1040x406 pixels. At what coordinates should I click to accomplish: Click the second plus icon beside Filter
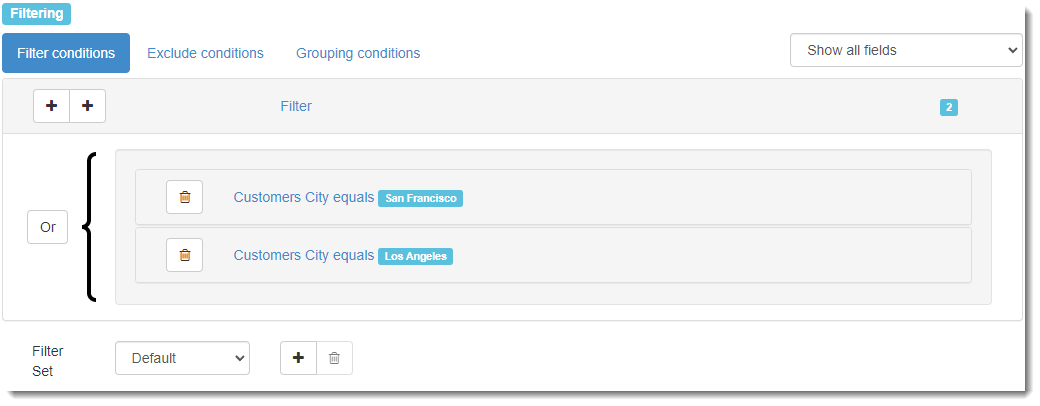pyautogui.click(x=88, y=106)
